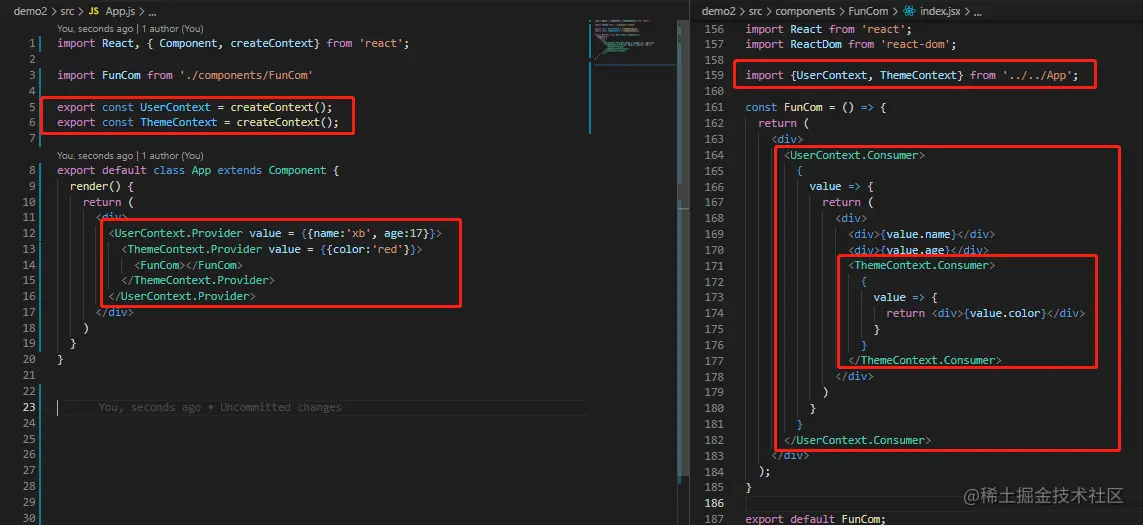Screen dimensions: 1143x525
Task: Click the React icon beside index.jsx breadcrumb
Action: (909, 11)
